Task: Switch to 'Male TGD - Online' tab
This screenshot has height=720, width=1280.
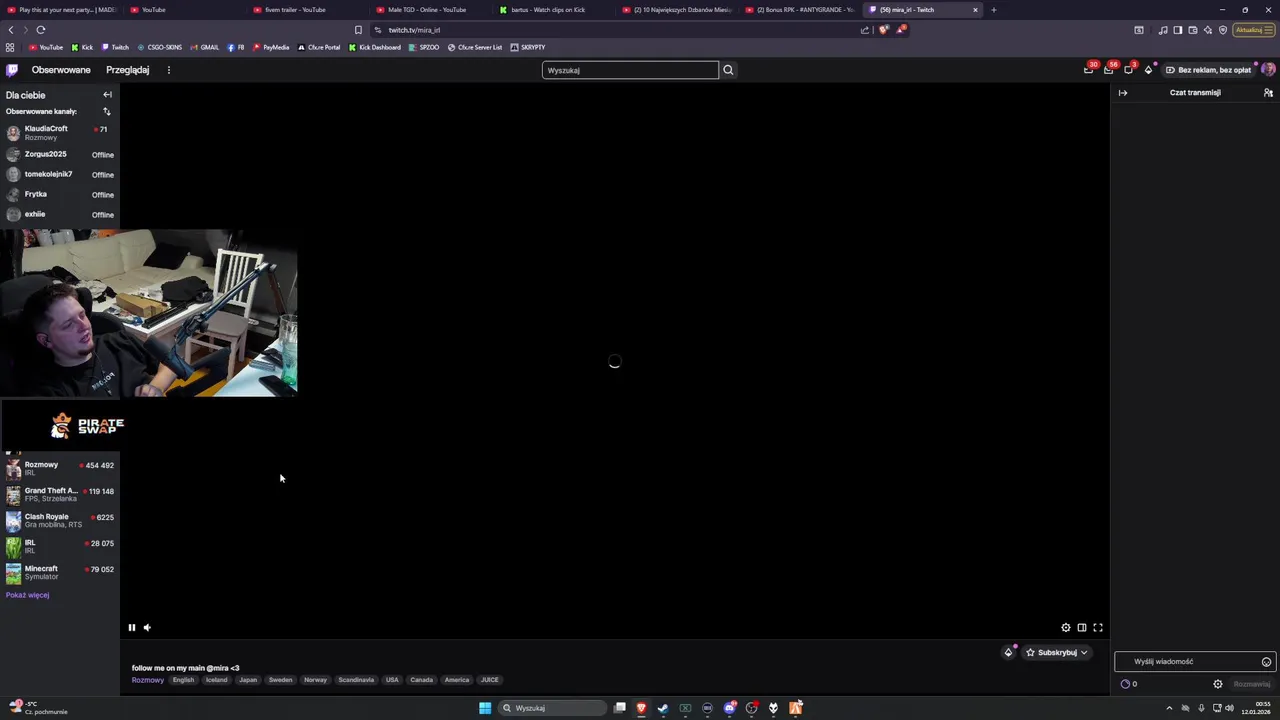Action: click(430, 10)
